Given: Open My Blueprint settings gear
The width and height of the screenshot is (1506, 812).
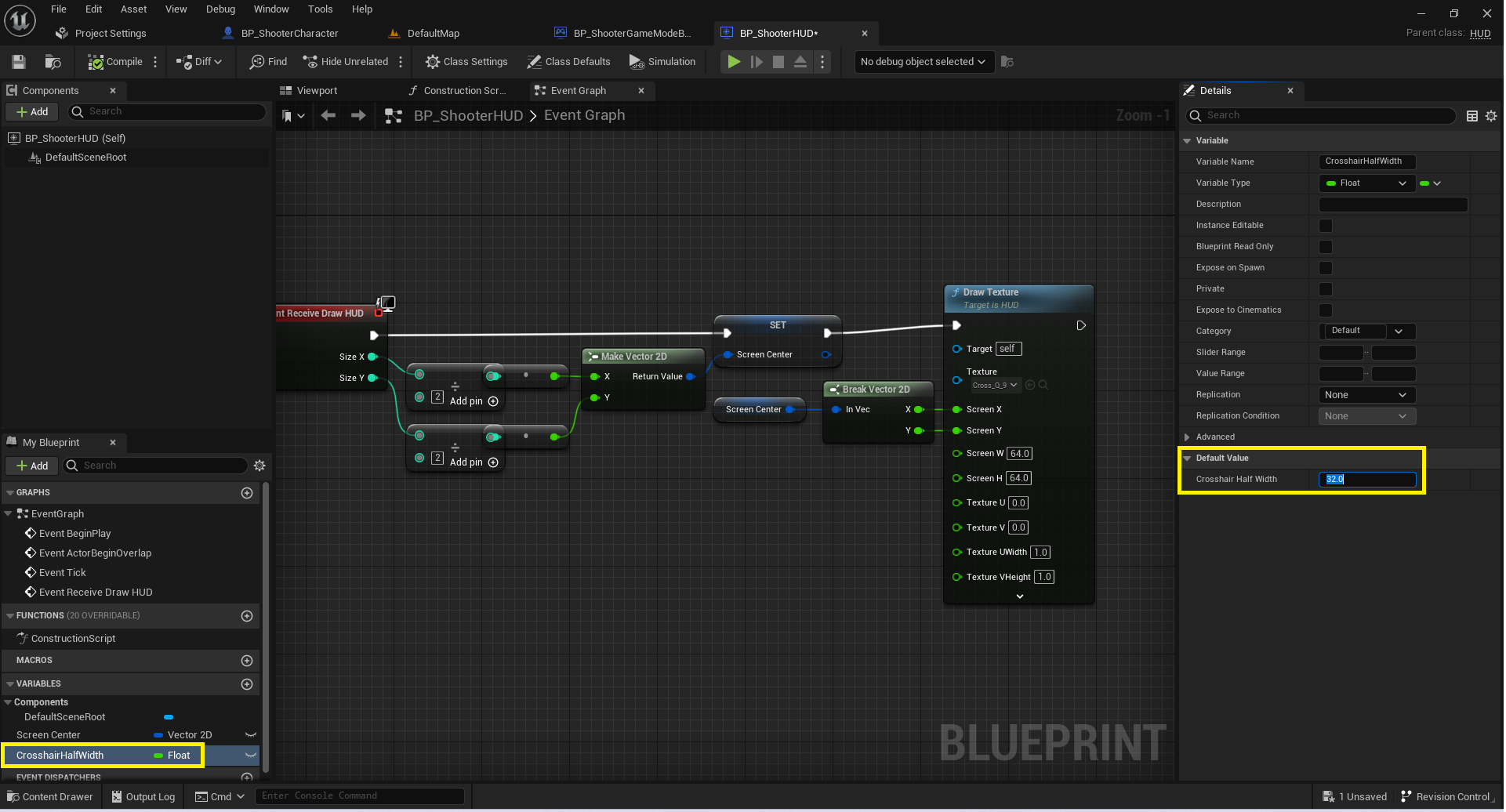Looking at the screenshot, I should tap(259, 466).
